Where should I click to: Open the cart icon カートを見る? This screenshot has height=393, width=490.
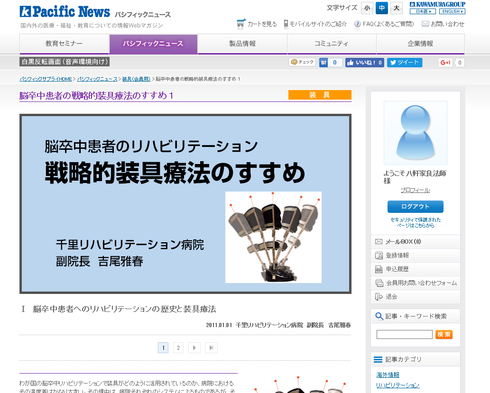257,24
